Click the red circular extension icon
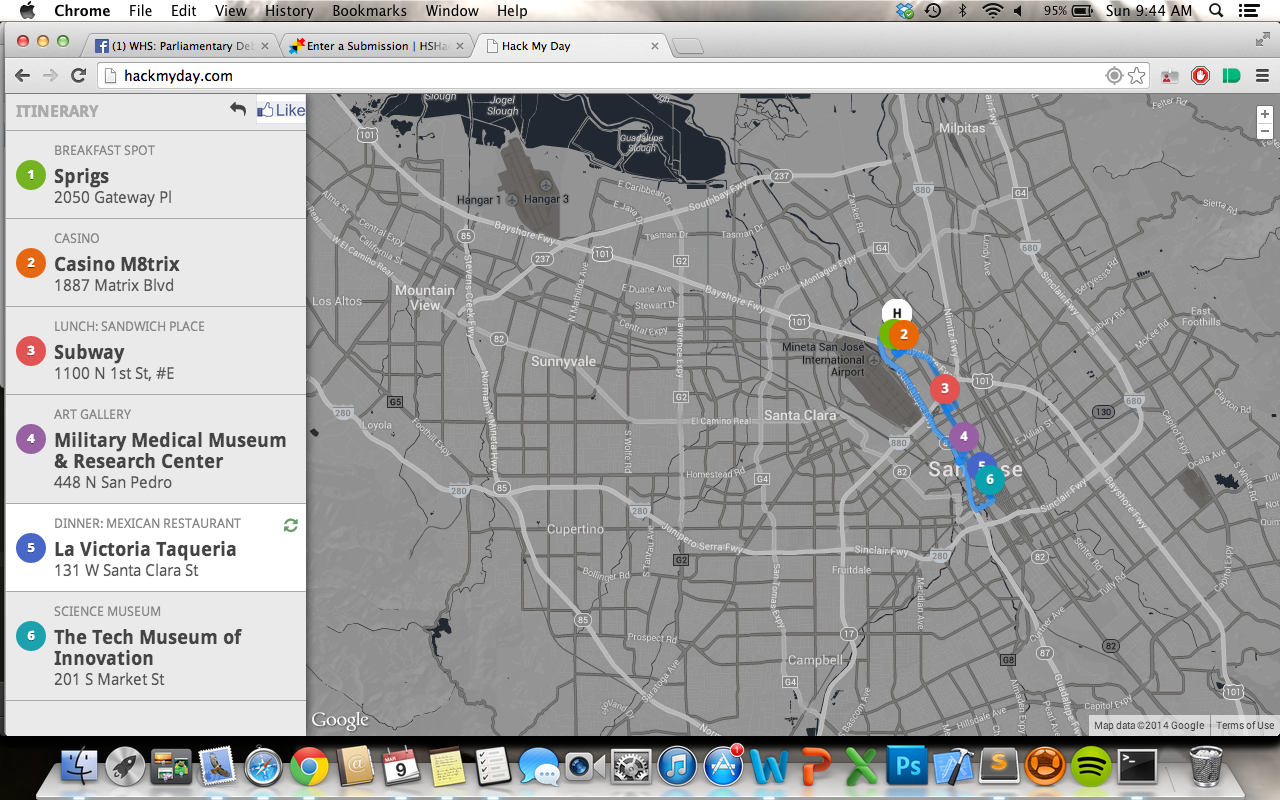 (1200, 76)
